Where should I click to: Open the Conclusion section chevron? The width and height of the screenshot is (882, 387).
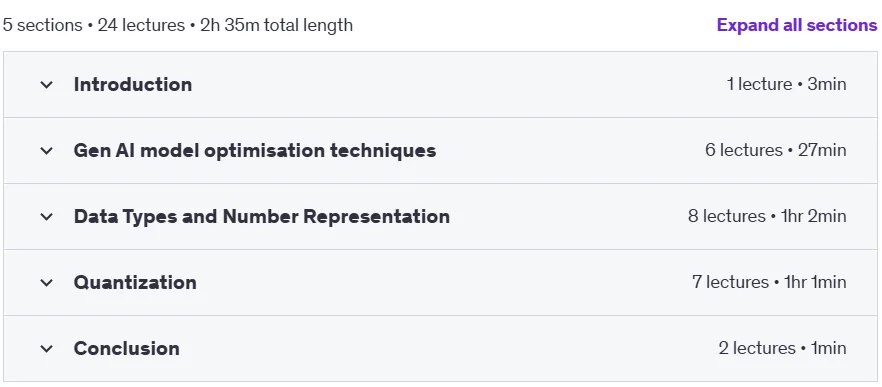[47, 349]
